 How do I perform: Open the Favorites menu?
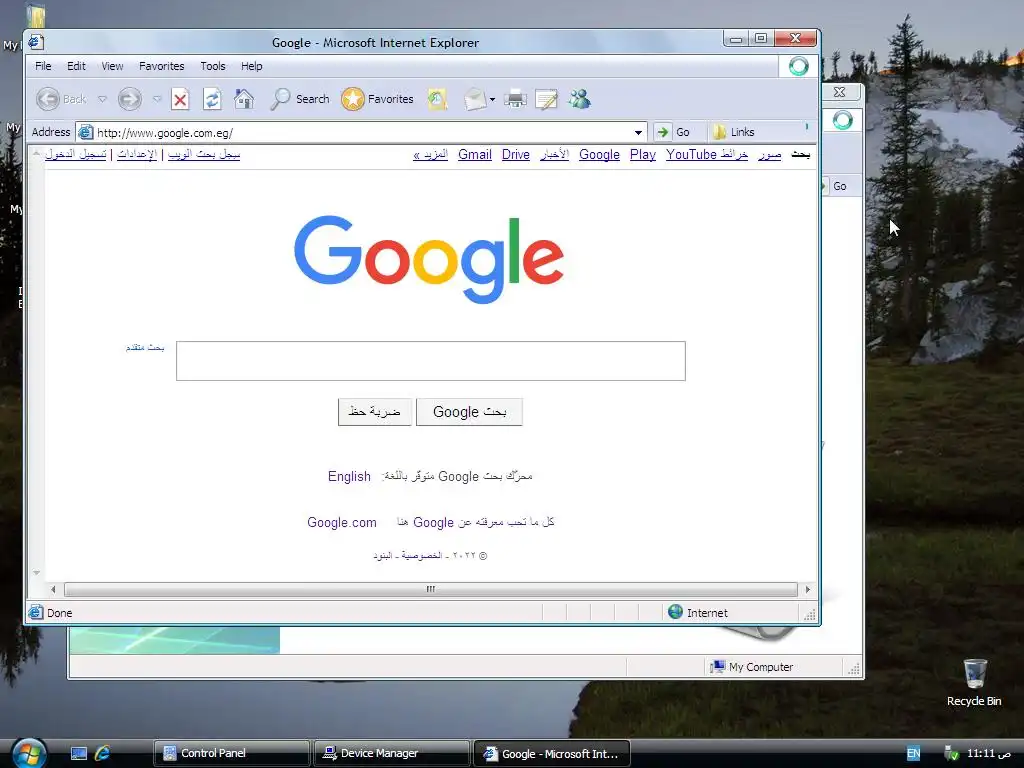(161, 66)
